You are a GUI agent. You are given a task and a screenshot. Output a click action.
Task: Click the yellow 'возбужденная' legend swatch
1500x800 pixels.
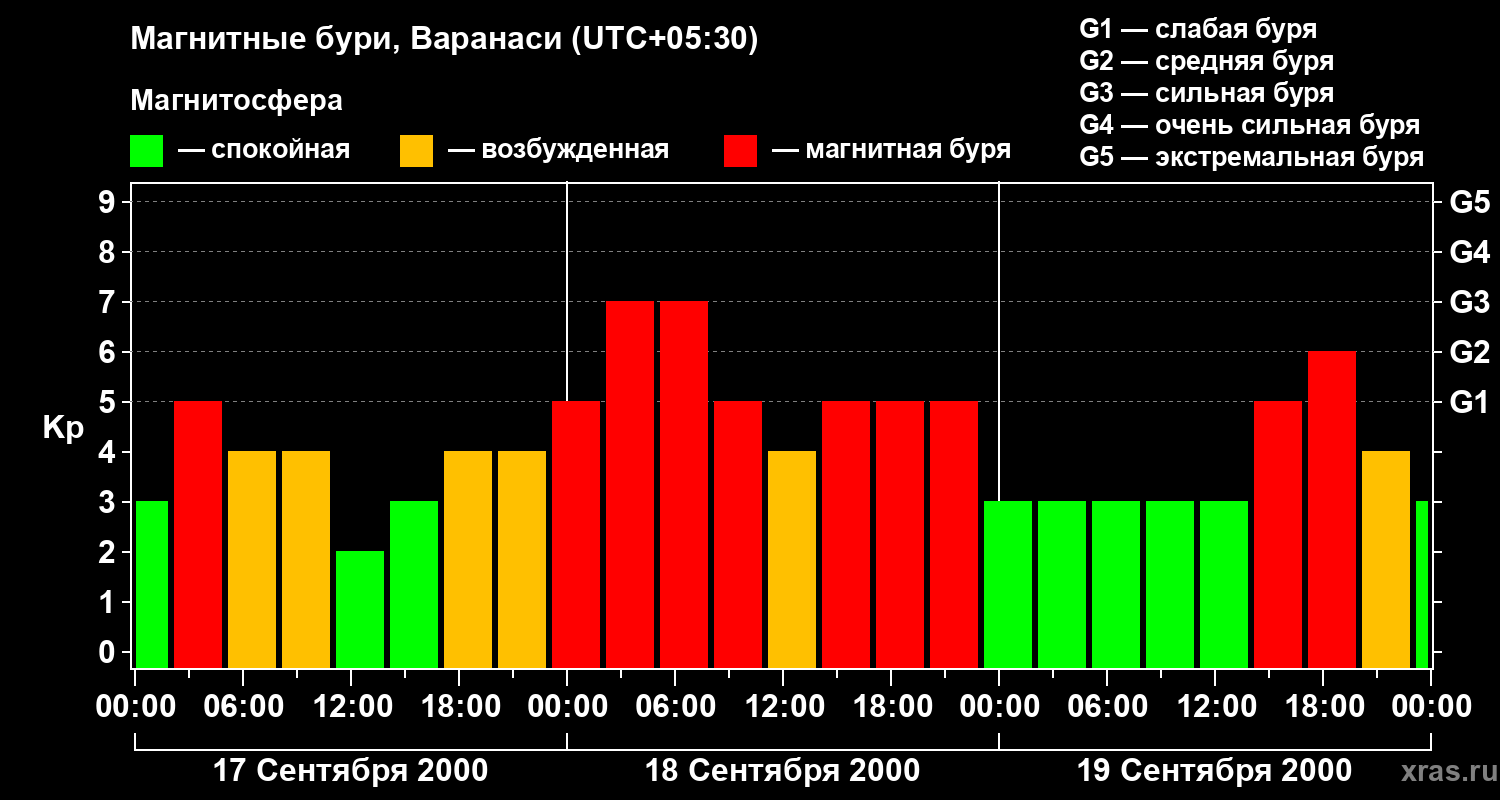pos(416,151)
